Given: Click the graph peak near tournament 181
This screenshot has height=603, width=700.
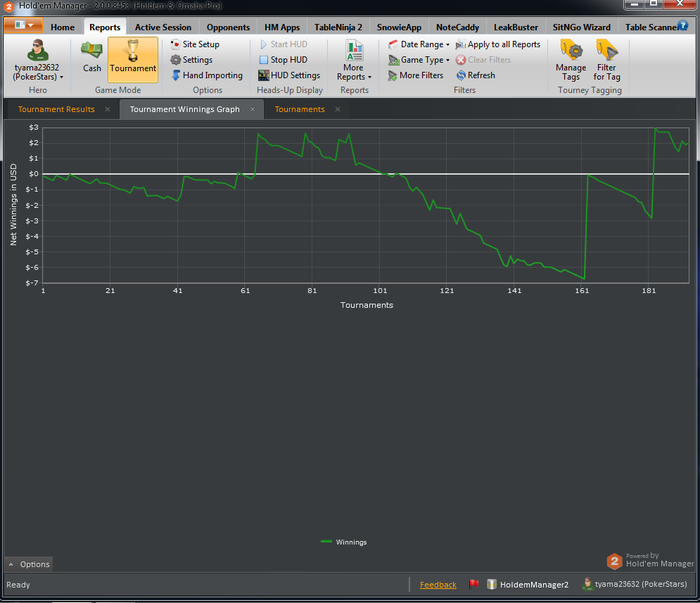Looking at the screenshot, I should click(x=655, y=129).
